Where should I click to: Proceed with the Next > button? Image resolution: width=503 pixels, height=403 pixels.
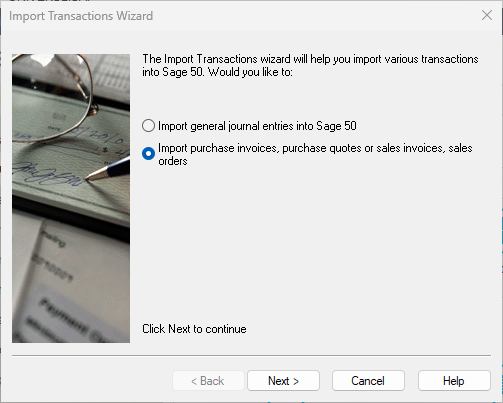click(283, 381)
